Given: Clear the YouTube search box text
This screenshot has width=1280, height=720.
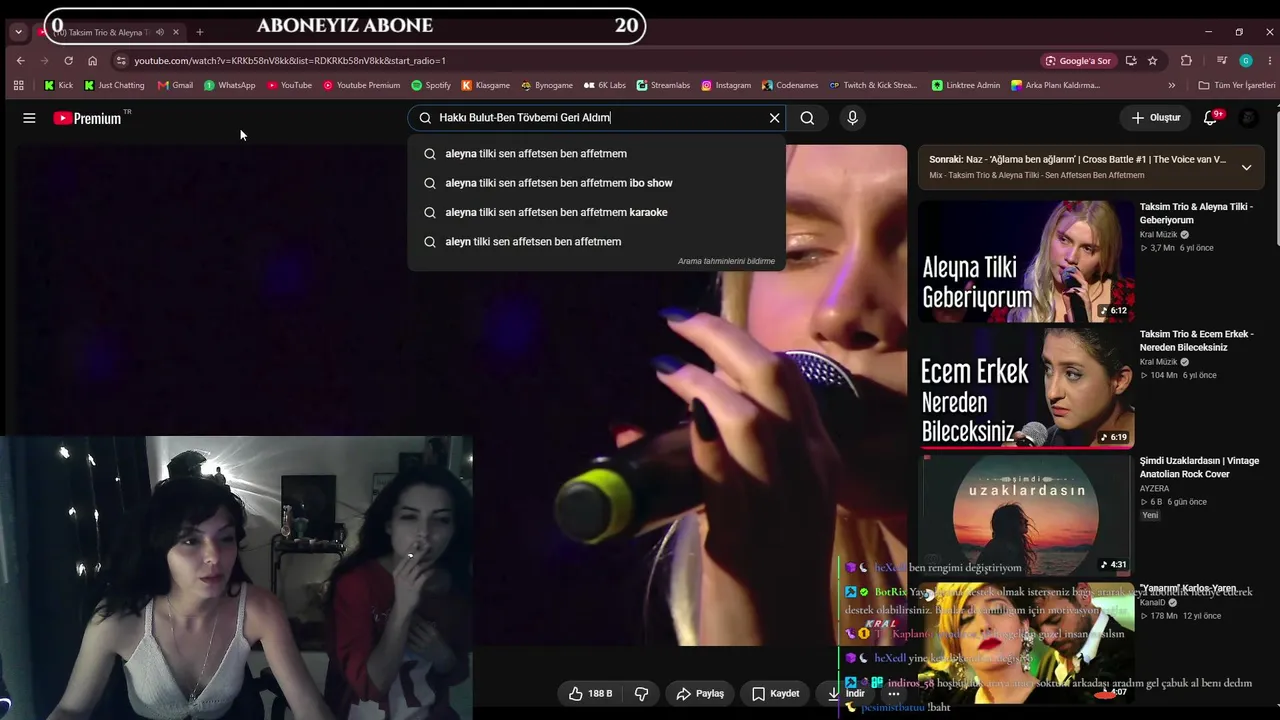Looking at the screenshot, I should pos(774,118).
